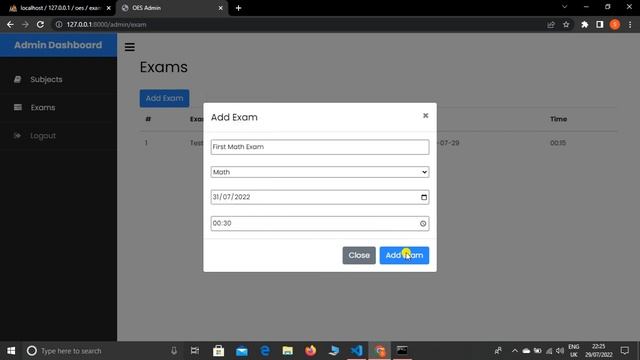Open Visual Studio Code from the taskbar
The width and height of the screenshot is (640, 360).
(x=356, y=351)
